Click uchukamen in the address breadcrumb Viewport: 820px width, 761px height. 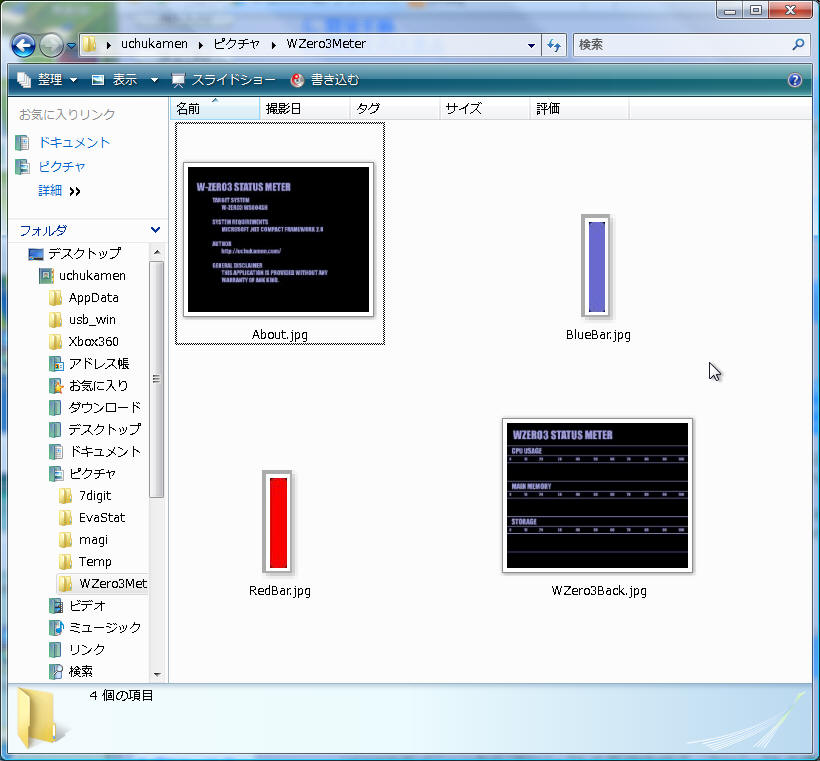154,44
